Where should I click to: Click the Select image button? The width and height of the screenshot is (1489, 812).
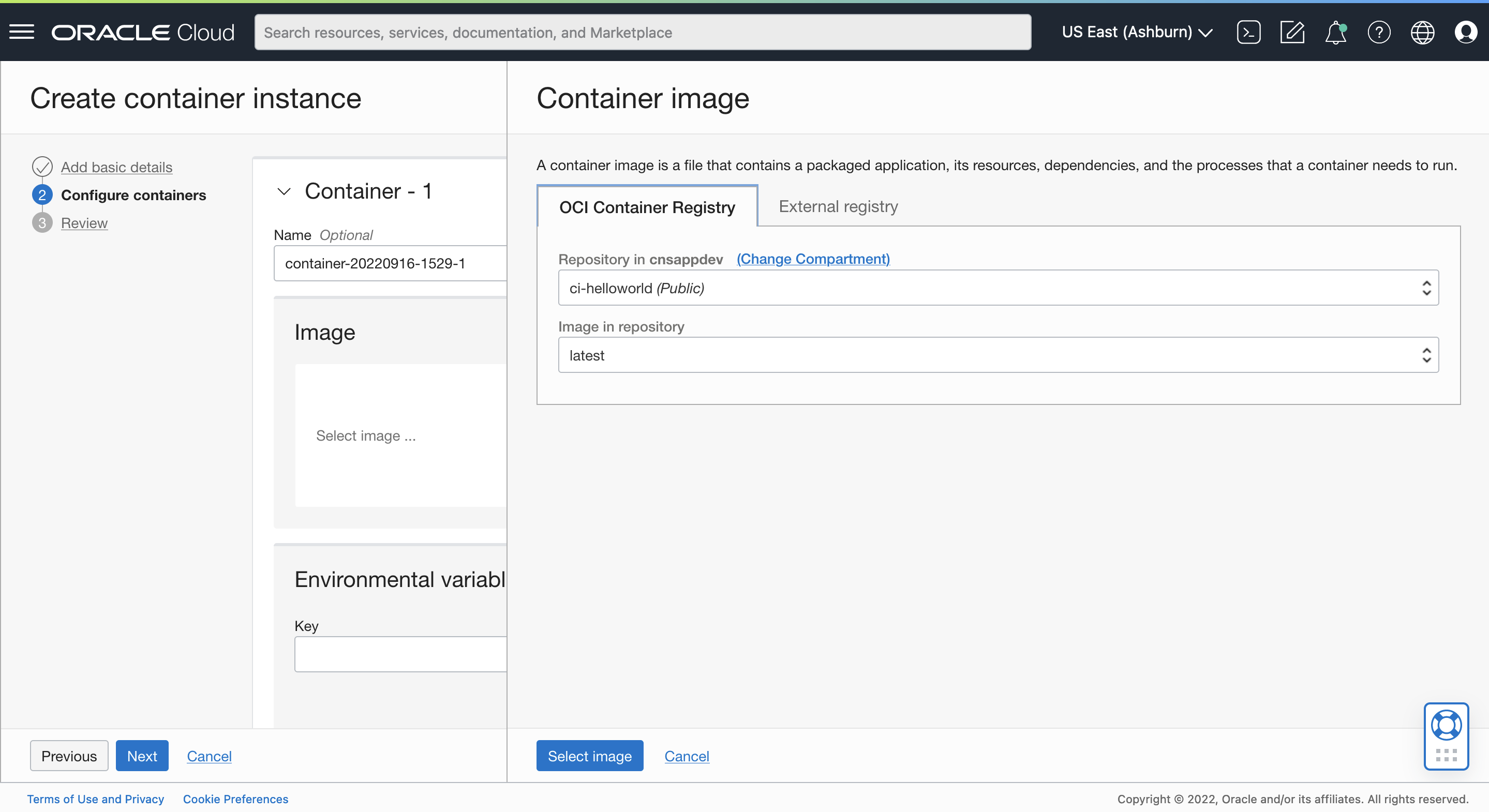pyautogui.click(x=590, y=755)
